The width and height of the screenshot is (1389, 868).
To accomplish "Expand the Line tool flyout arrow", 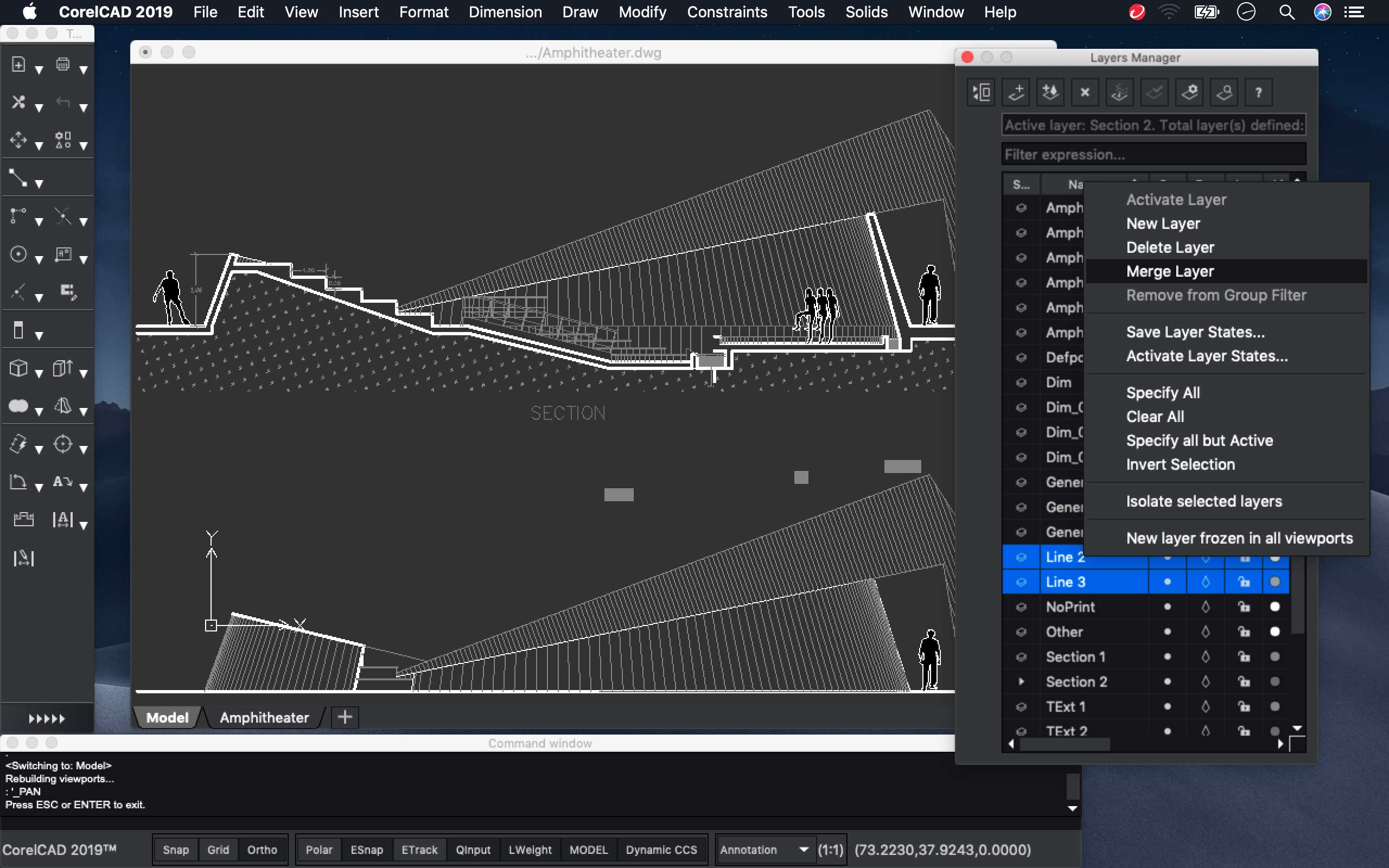I will (x=39, y=184).
